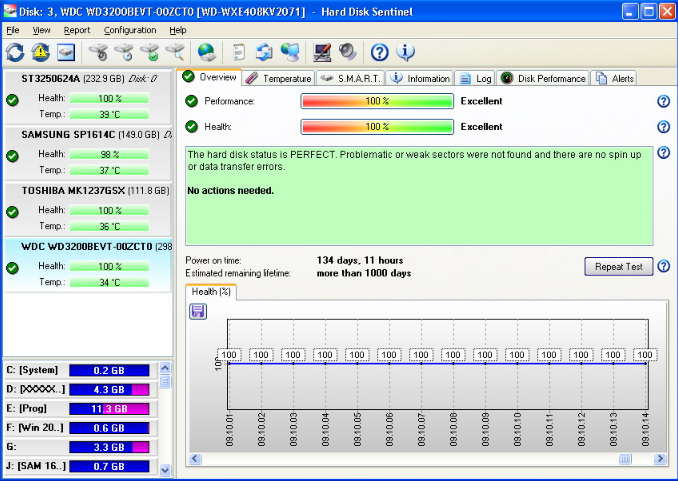The image size is (678, 481).
Task: Show the Alerts tab
Action: [x=615, y=78]
